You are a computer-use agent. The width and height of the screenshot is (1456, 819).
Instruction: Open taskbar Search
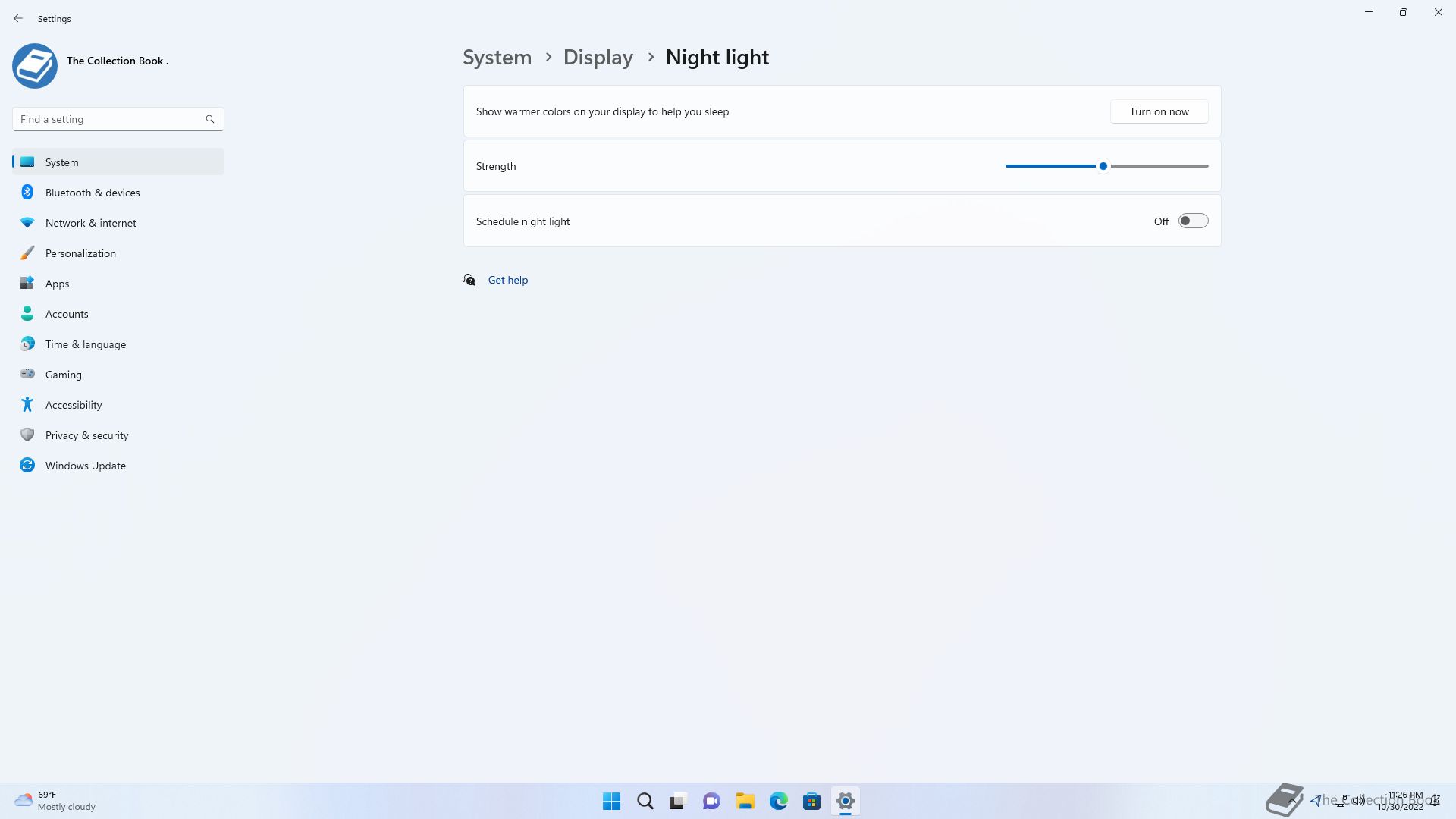coord(645,801)
